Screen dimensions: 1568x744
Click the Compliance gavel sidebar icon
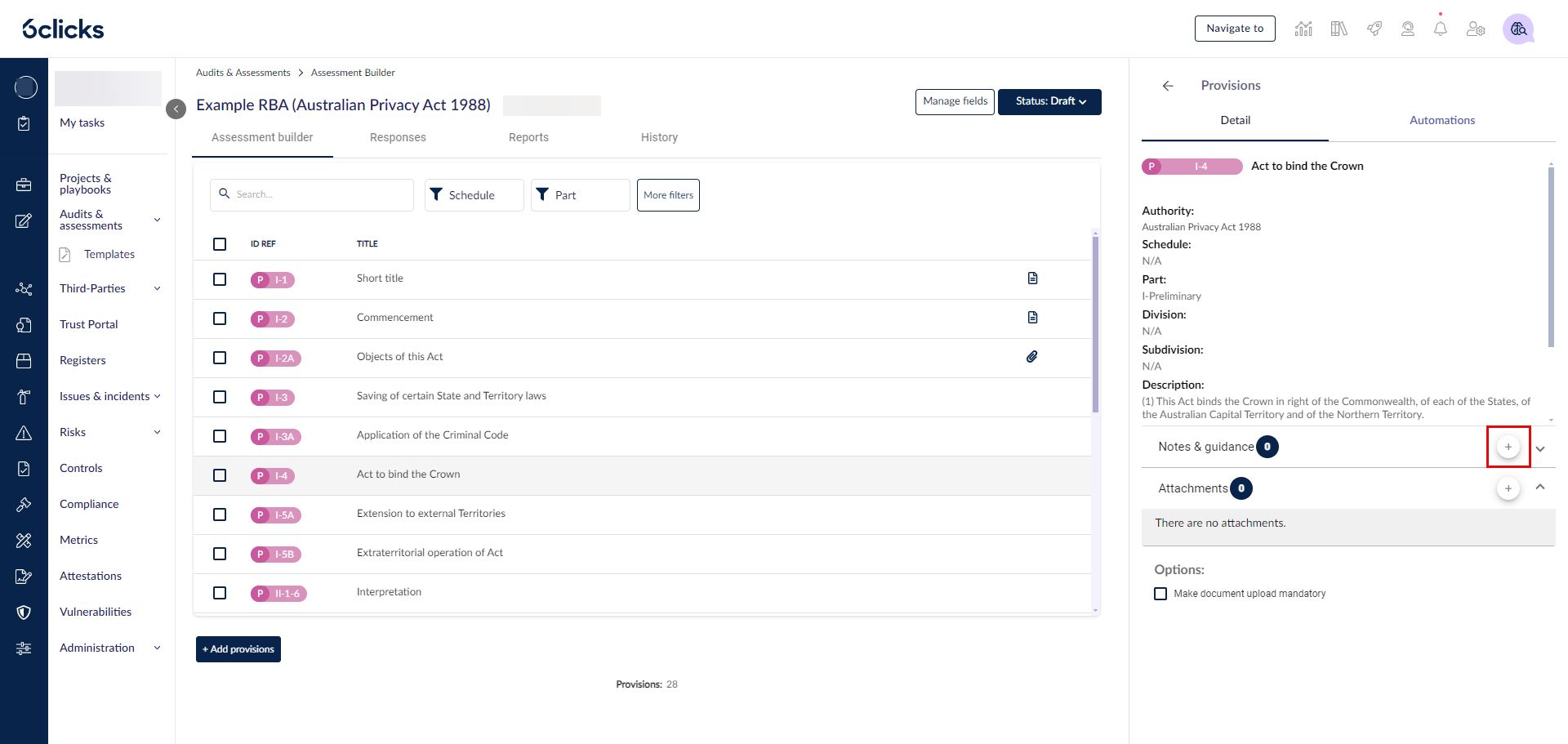pyautogui.click(x=24, y=505)
